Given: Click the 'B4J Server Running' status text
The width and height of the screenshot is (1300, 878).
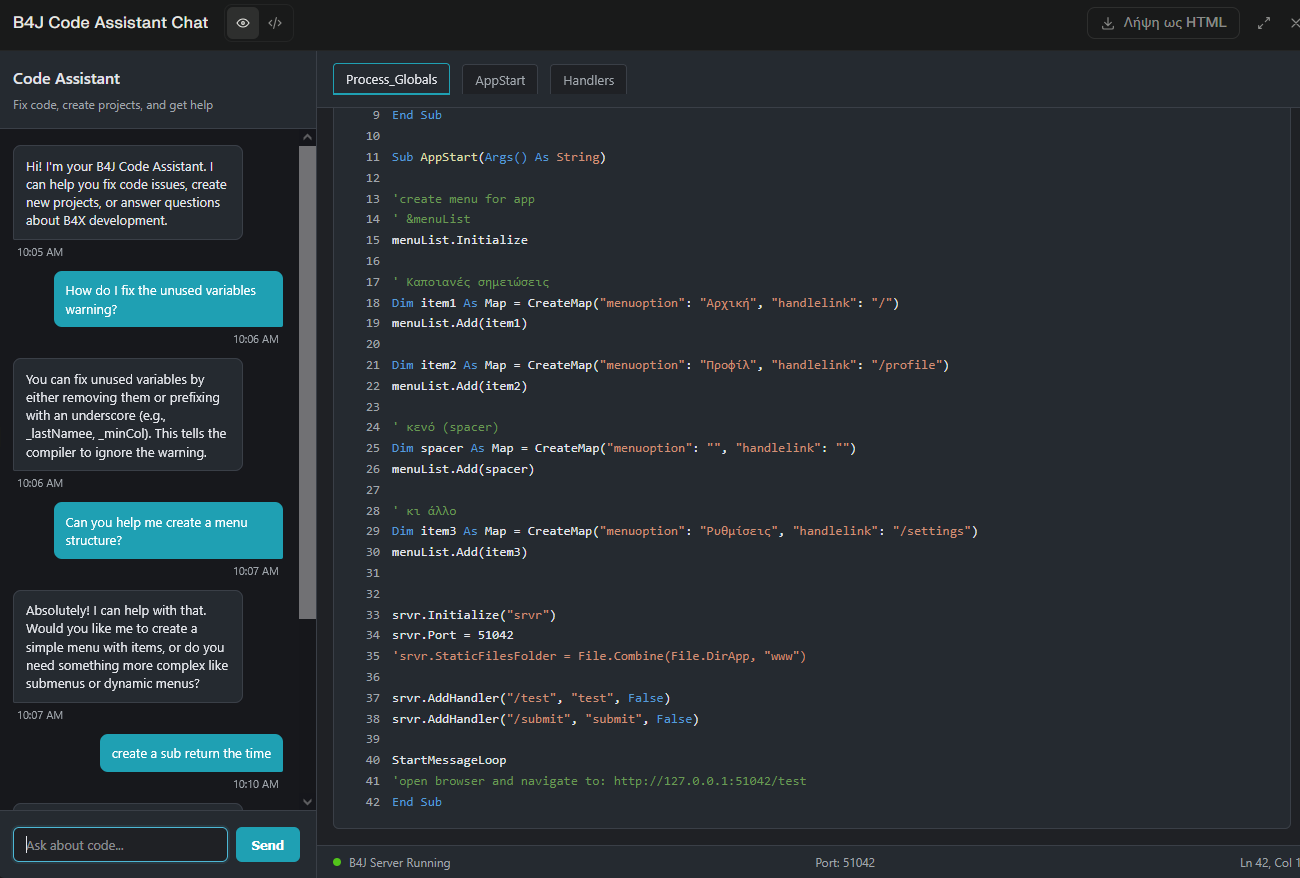Looking at the screenshot, I should [x=399, y=862].
